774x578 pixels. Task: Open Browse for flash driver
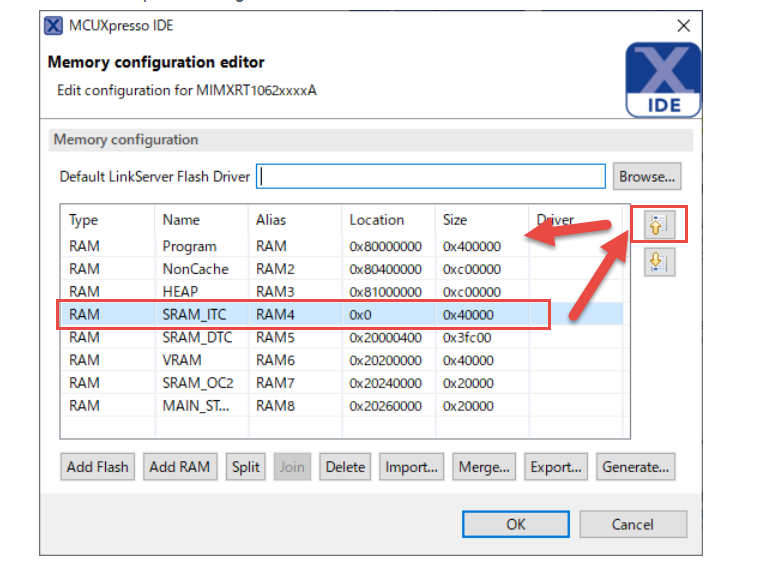click(647, 176)
